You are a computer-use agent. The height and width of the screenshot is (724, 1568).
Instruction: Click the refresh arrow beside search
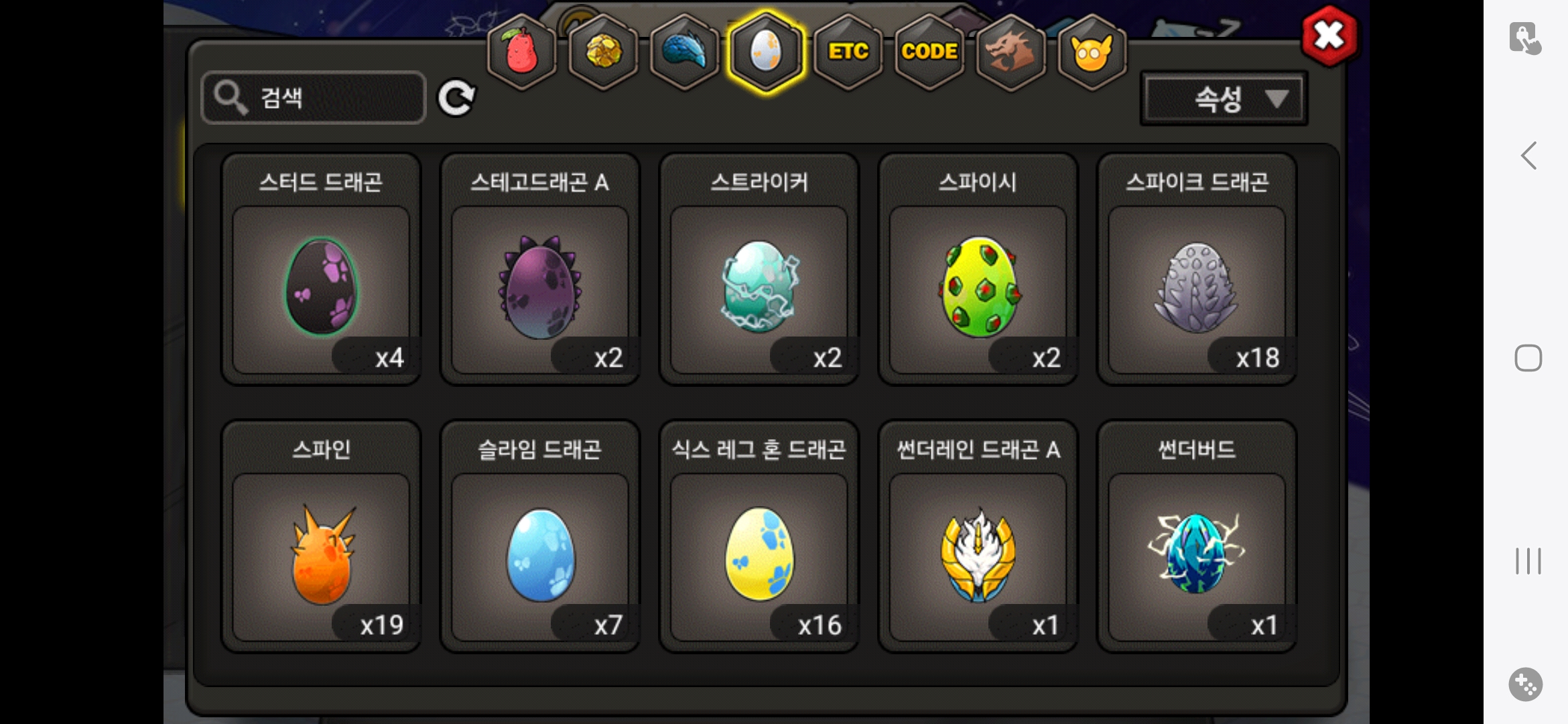[x=456, y=98]
